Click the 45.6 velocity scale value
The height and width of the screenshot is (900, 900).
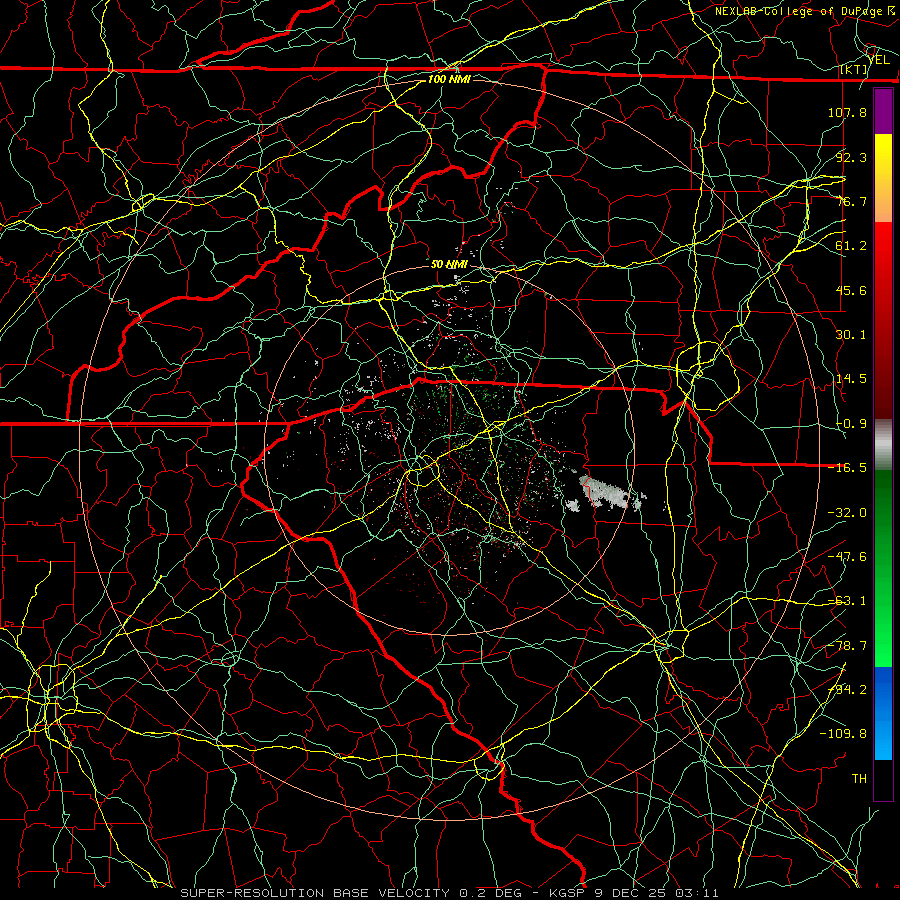click(x=851, y=290)
